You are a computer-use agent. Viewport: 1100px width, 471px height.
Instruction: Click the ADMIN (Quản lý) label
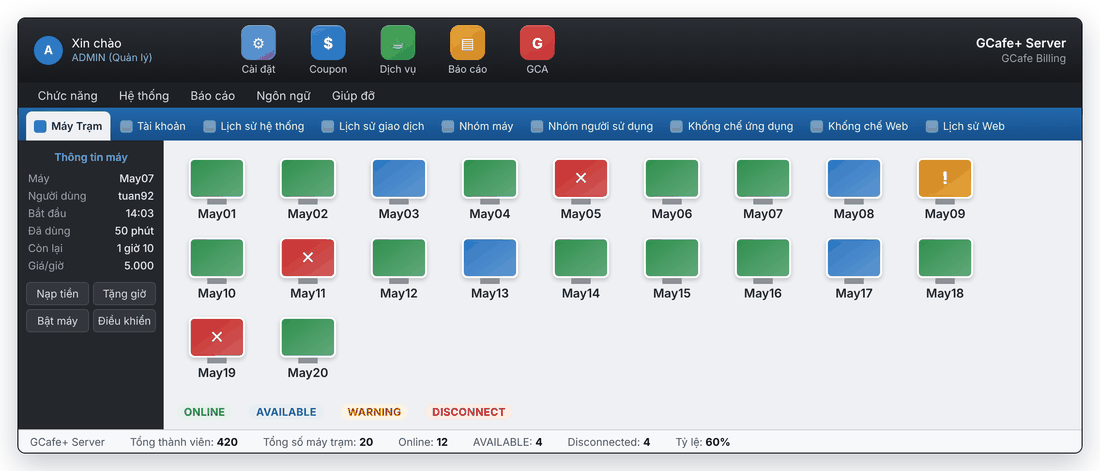point(112,58)
